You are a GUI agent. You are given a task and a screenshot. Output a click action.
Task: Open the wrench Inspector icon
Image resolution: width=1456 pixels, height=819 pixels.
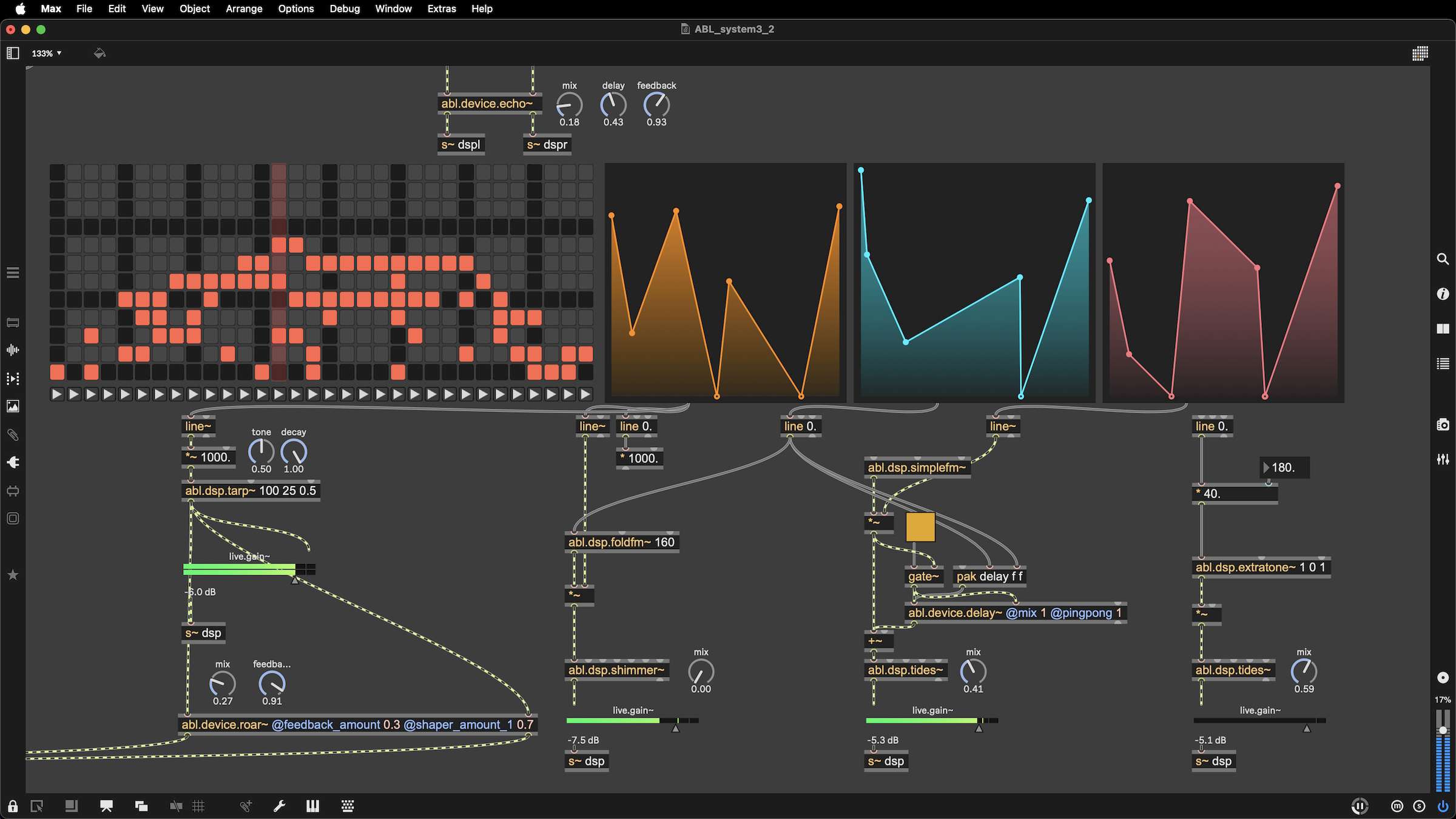click(x=279, y=806)
